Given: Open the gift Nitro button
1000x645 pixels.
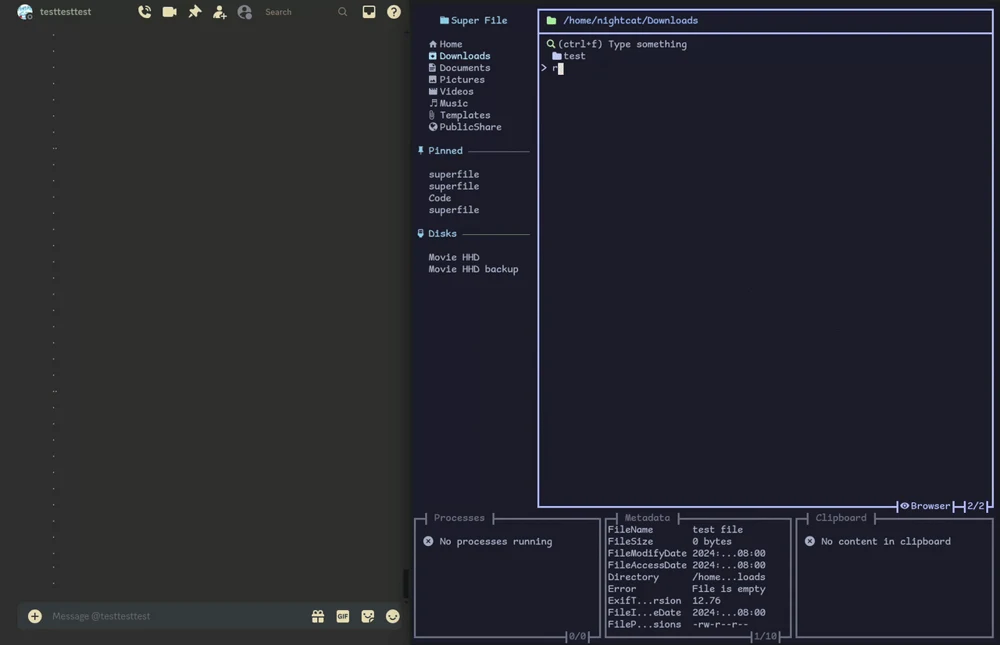Looking at the screenshot, I should click(x=318, y=616).
